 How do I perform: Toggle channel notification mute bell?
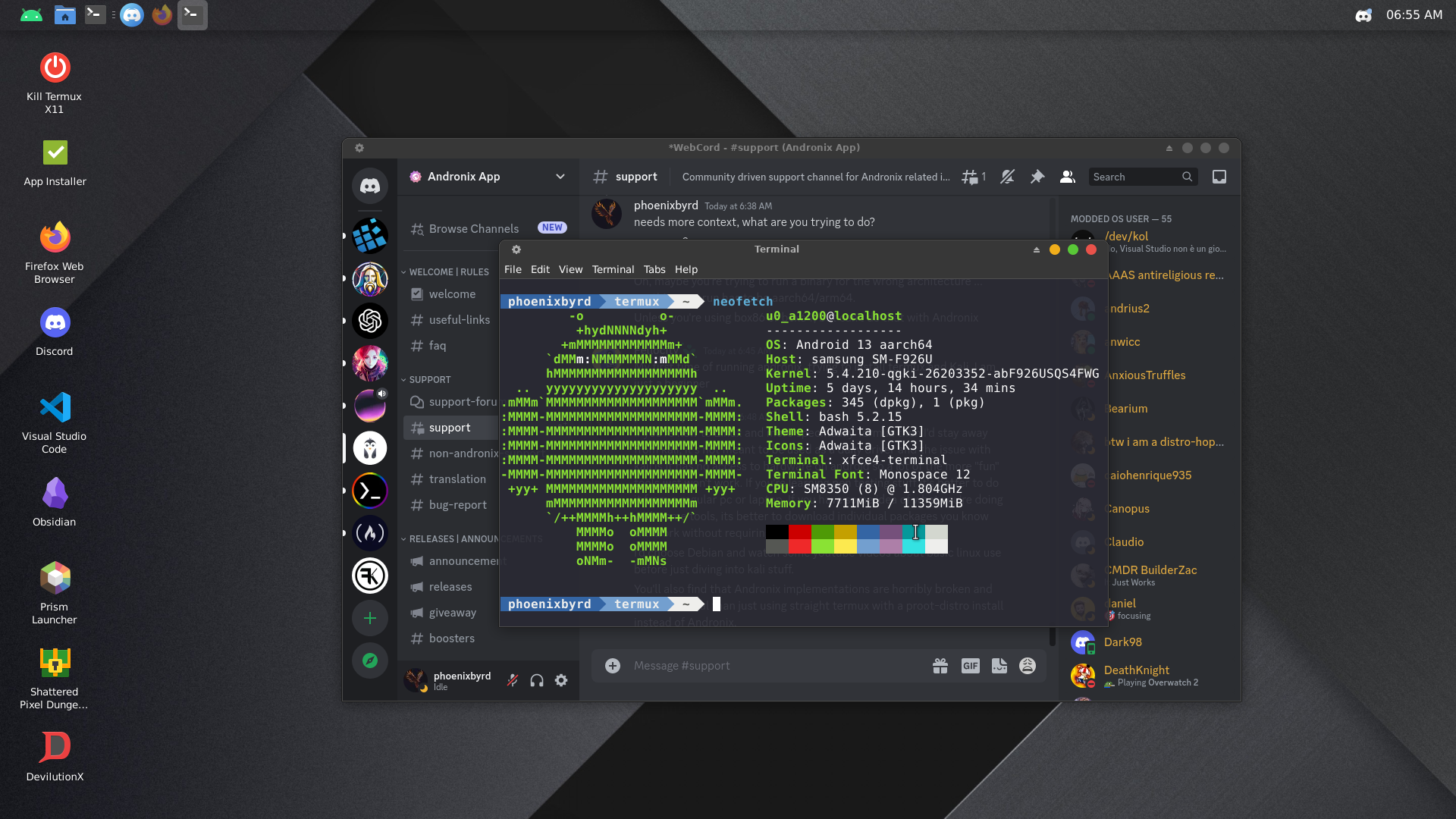(x=1007, y=177)
